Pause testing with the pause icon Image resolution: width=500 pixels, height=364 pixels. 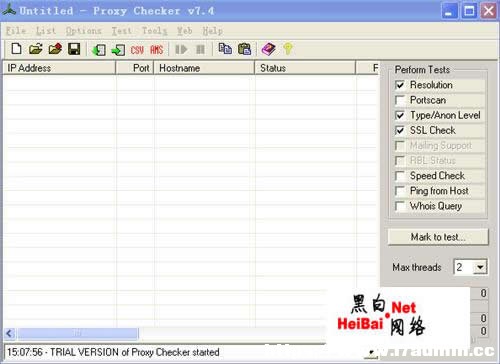[200, 49]
